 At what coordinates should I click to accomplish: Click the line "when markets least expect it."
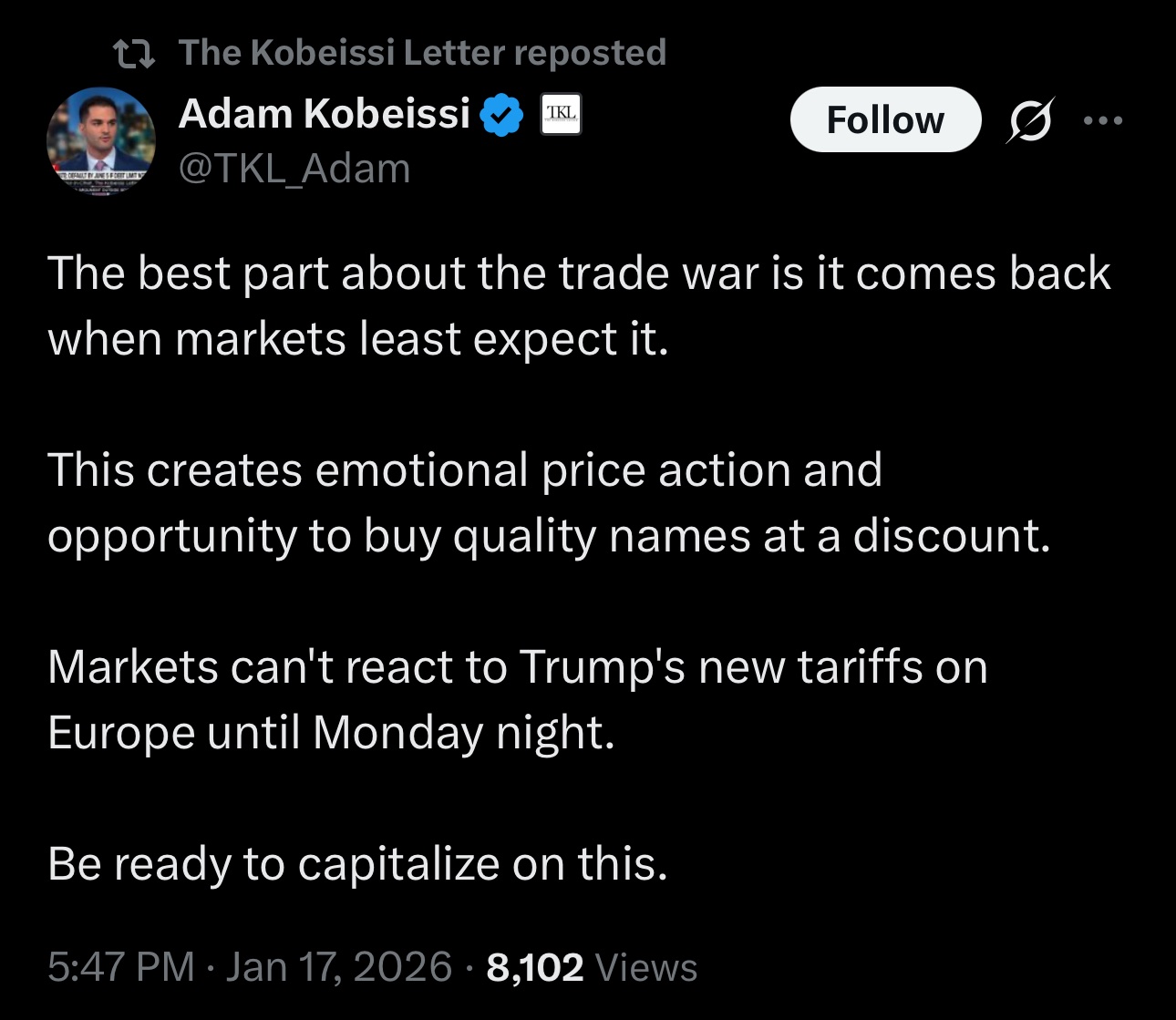coord(358,339)
